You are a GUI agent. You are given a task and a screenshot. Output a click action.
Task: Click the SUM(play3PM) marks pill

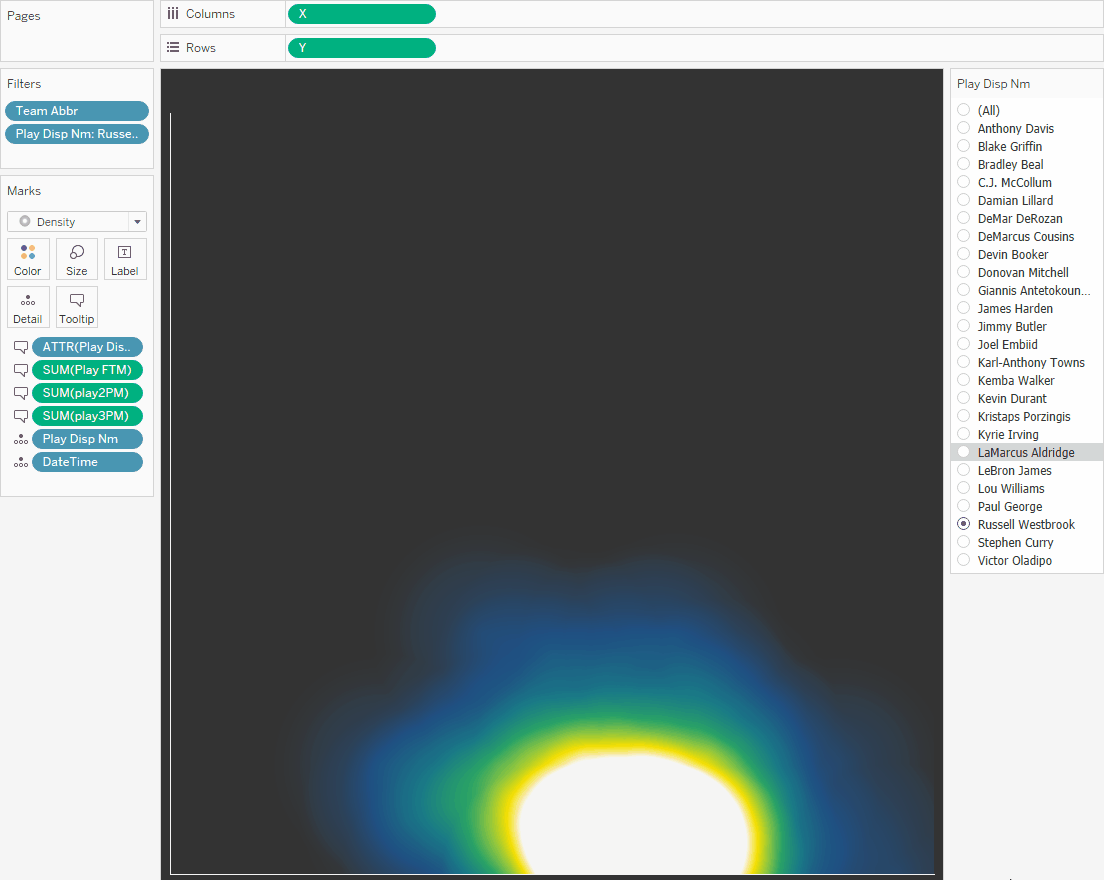(87, 416)
